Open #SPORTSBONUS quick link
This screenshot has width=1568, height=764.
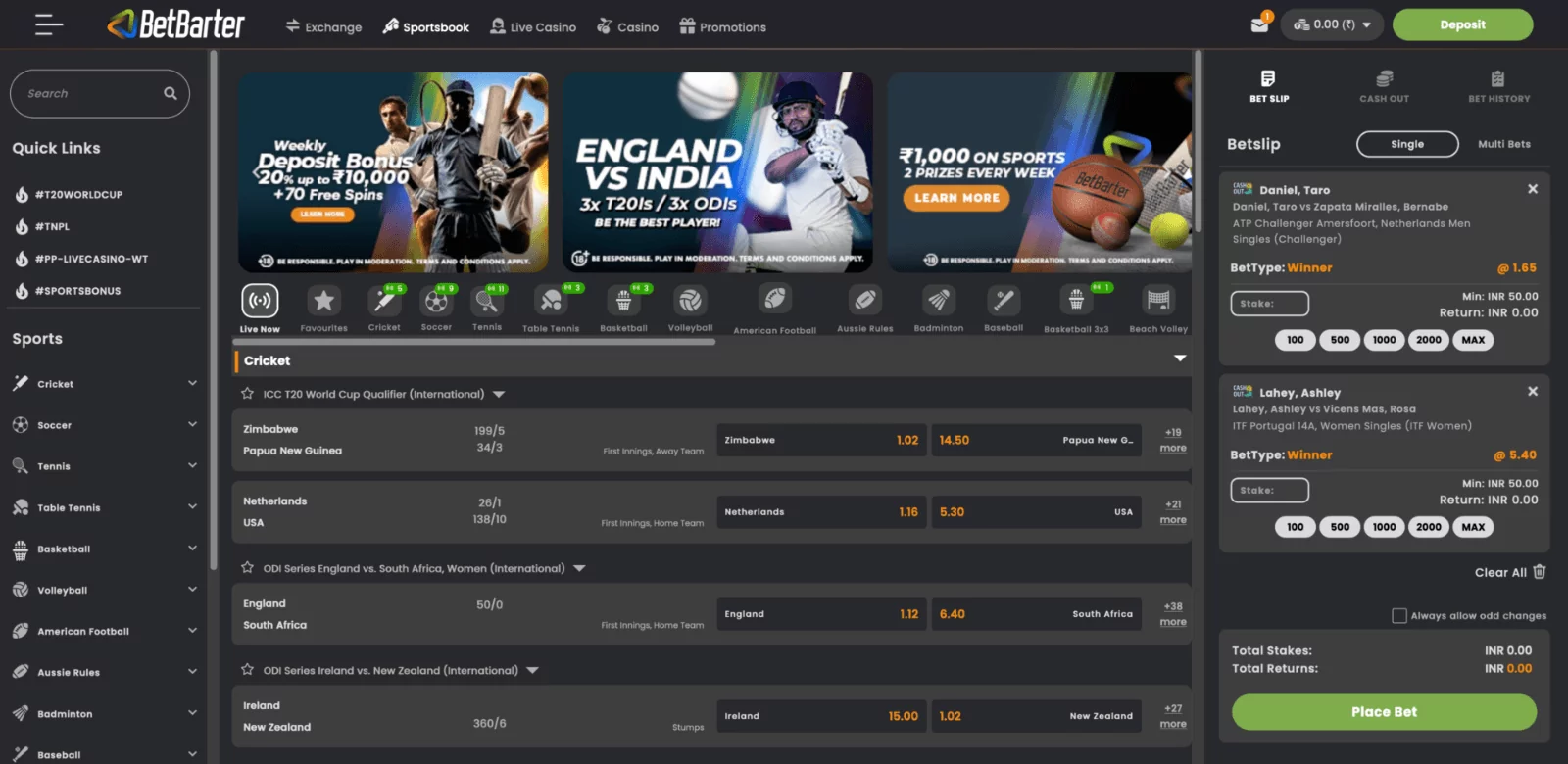pyautogui.click(x=77, y=291)
